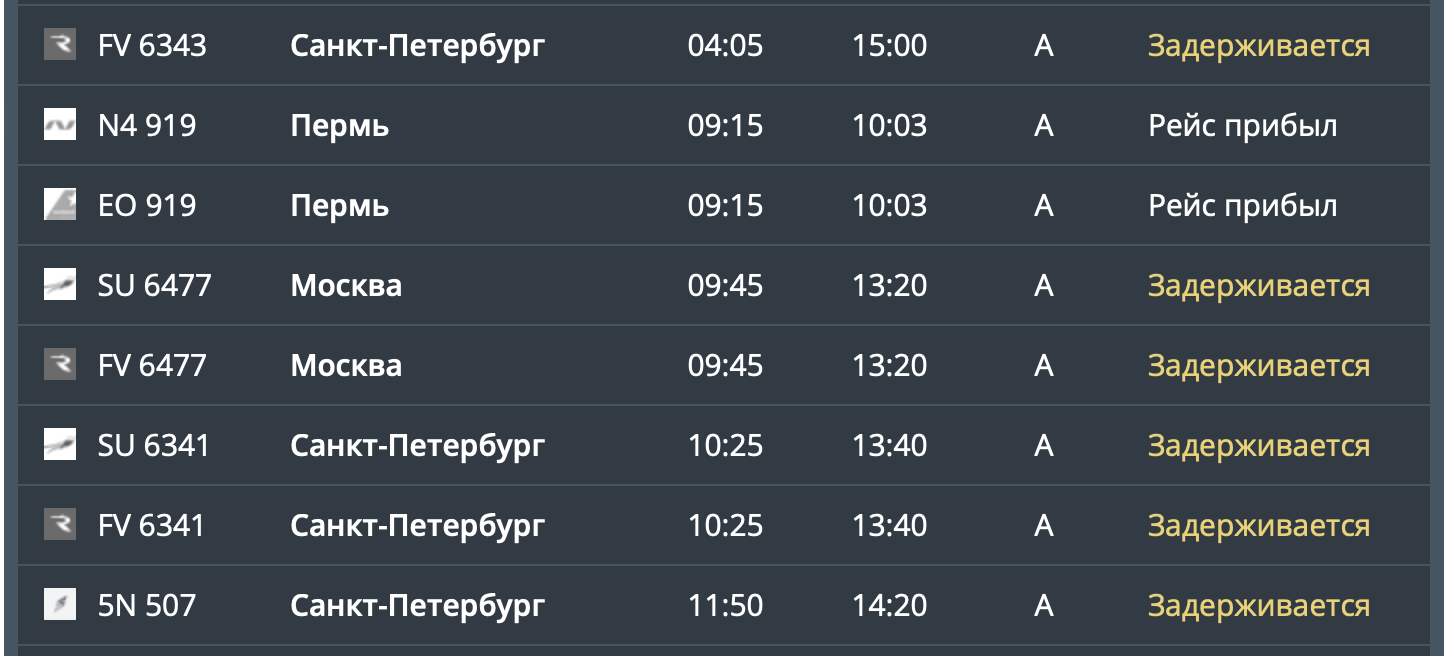Click Рейс прибыл status for N4 919
This screenshot has width=1452, height=656.
click(x=1243, y=126)
